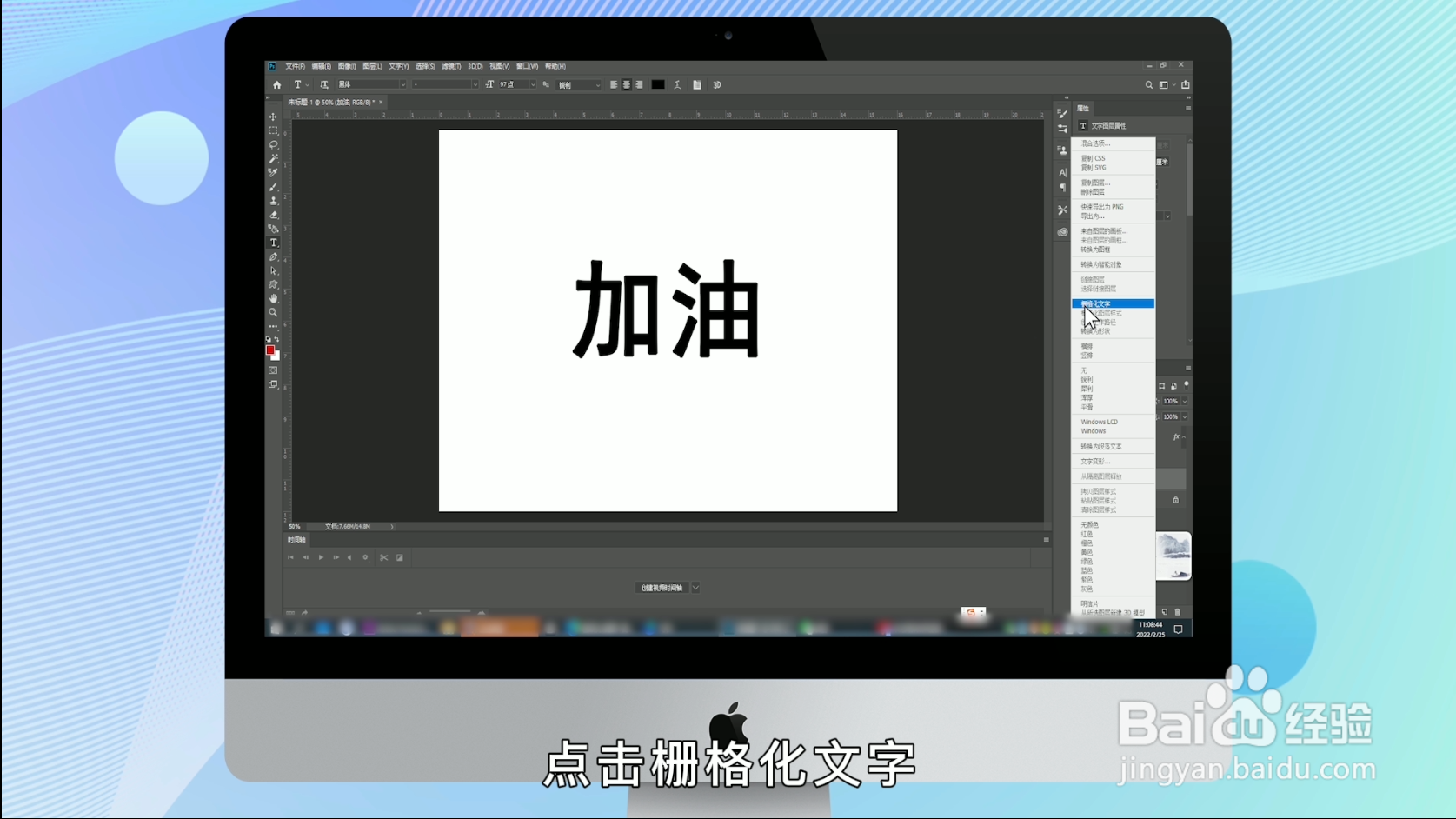This screenshot has width=1456, height=819.
Task: Click the 创建视频时间轴 button
Action: pyautogui.click(x=661, y=588)
